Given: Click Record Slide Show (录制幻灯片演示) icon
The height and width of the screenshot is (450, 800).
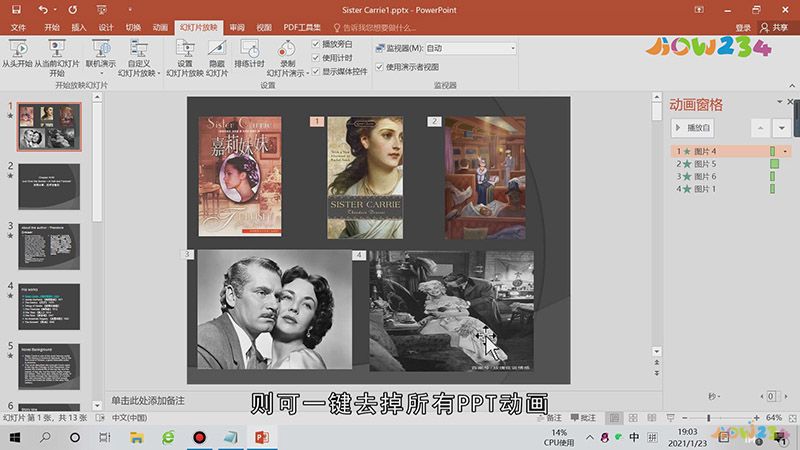Looking at the screenshot, I should [287, 58].
